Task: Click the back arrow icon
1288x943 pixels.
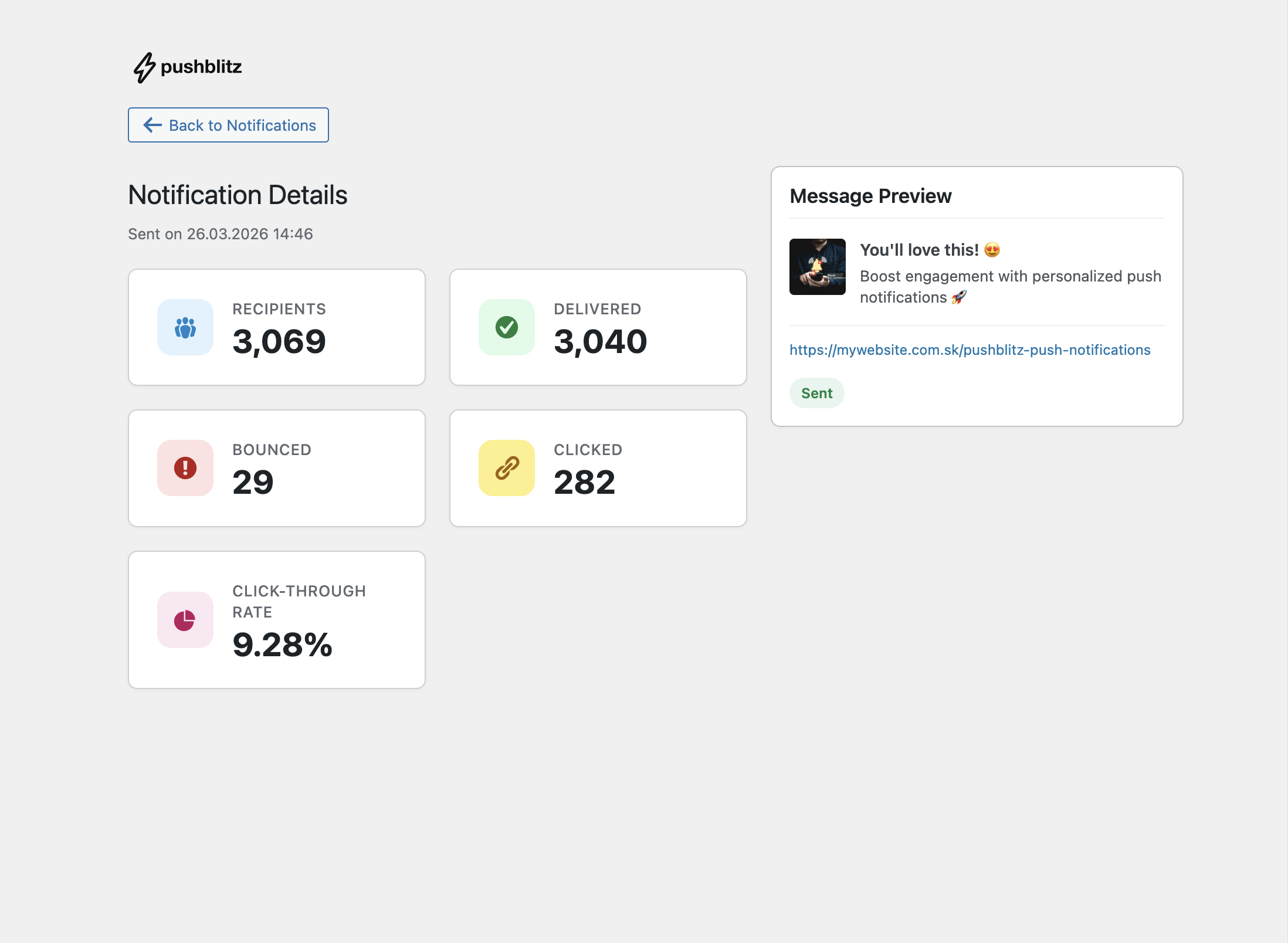Action: click(152, 125)
